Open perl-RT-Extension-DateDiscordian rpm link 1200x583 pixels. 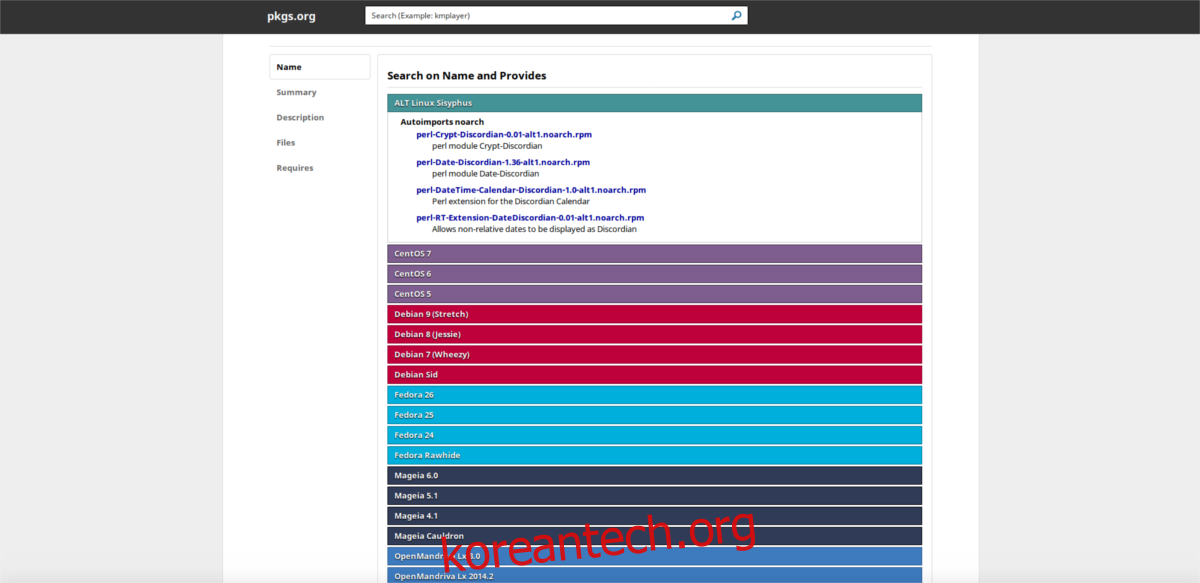pyautogui.click(x=530, y=217)
